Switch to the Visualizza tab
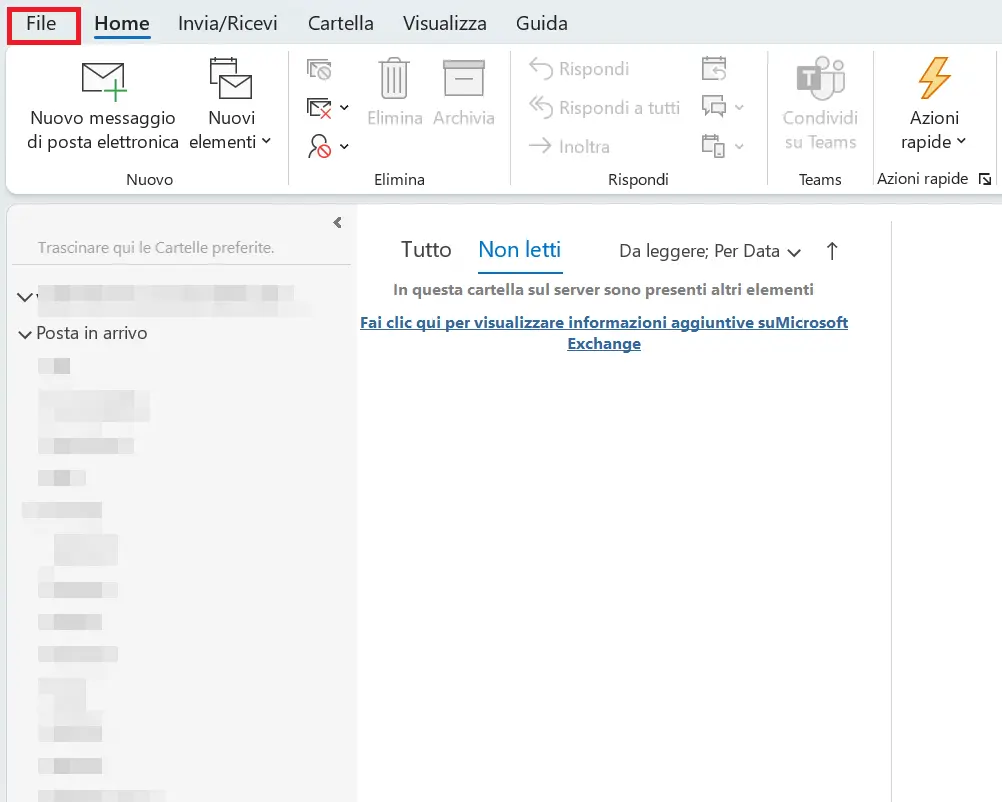This screenshot has height=802, width=1002. coord(445,24)
